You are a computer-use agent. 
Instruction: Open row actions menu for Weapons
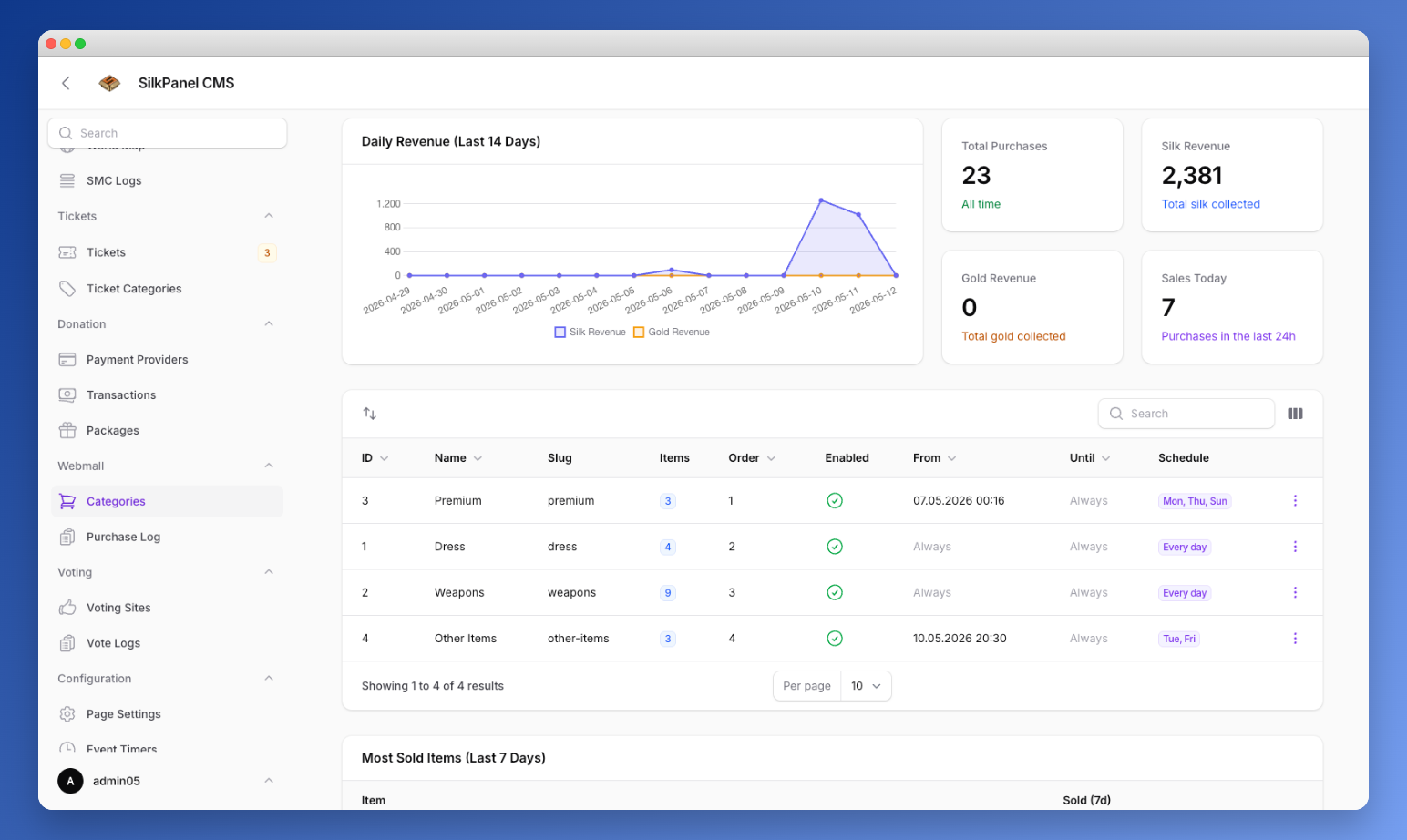click(x=1295, y=593)
